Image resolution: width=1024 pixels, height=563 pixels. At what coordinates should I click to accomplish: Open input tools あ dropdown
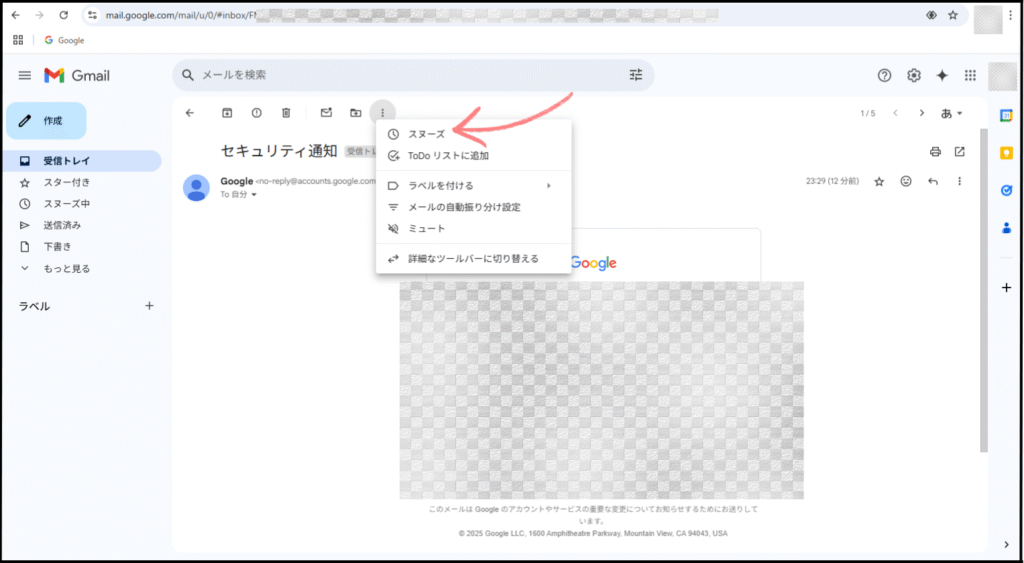pos(952,113)
